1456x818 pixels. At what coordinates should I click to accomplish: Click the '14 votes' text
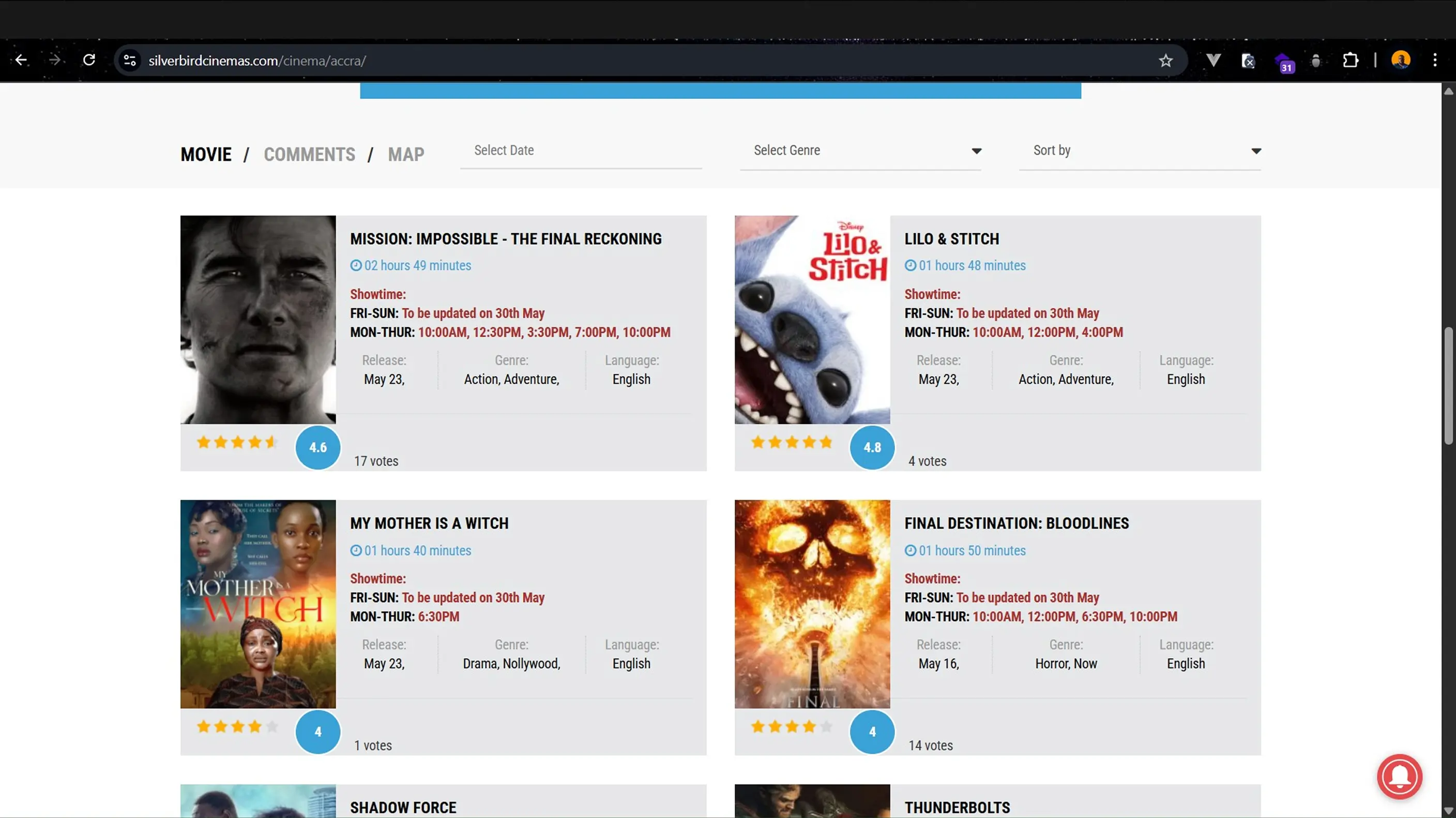click(930, 746)
